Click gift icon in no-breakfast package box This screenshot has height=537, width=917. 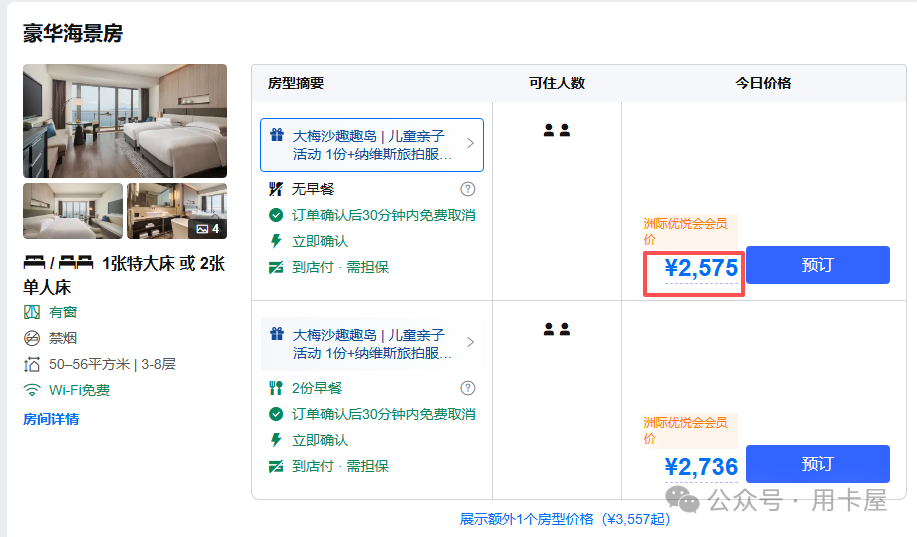[277, 135]
